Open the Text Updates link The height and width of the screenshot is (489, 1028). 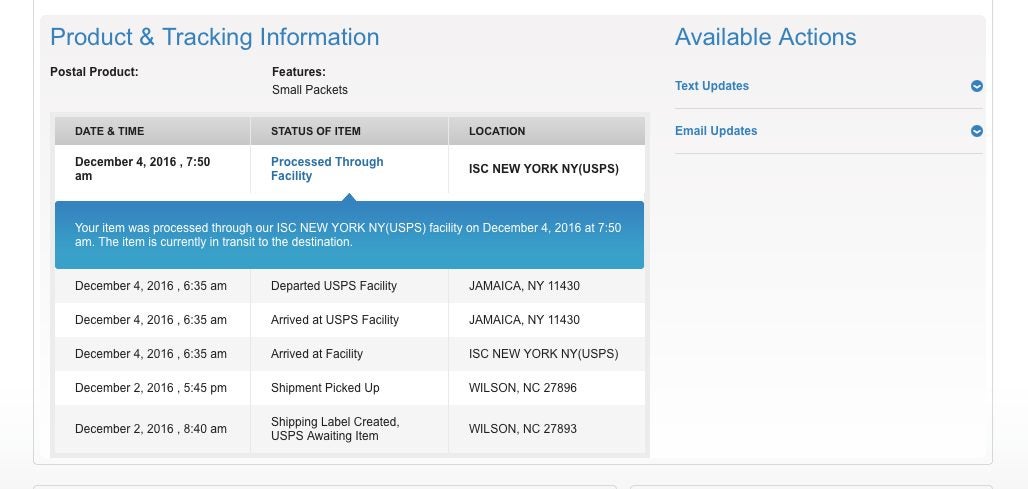[x=711, y=86]
